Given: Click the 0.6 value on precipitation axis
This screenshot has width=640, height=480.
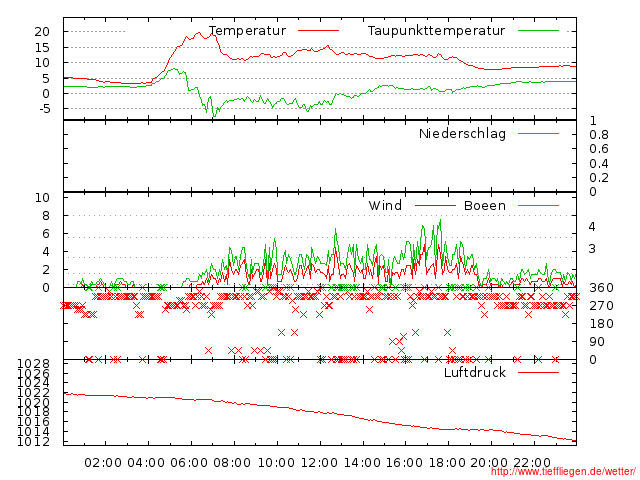Looking at the screenshot, I should tap(599, 149).
